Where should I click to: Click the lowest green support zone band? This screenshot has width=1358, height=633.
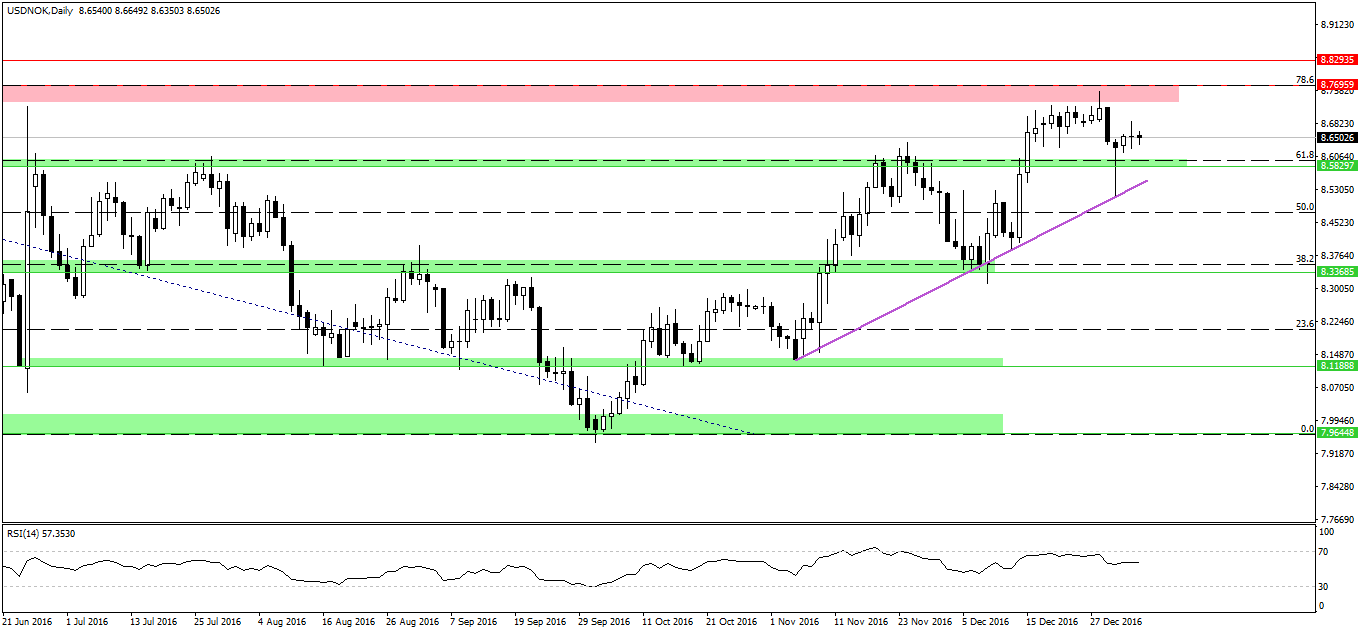[x=500, y=423]
